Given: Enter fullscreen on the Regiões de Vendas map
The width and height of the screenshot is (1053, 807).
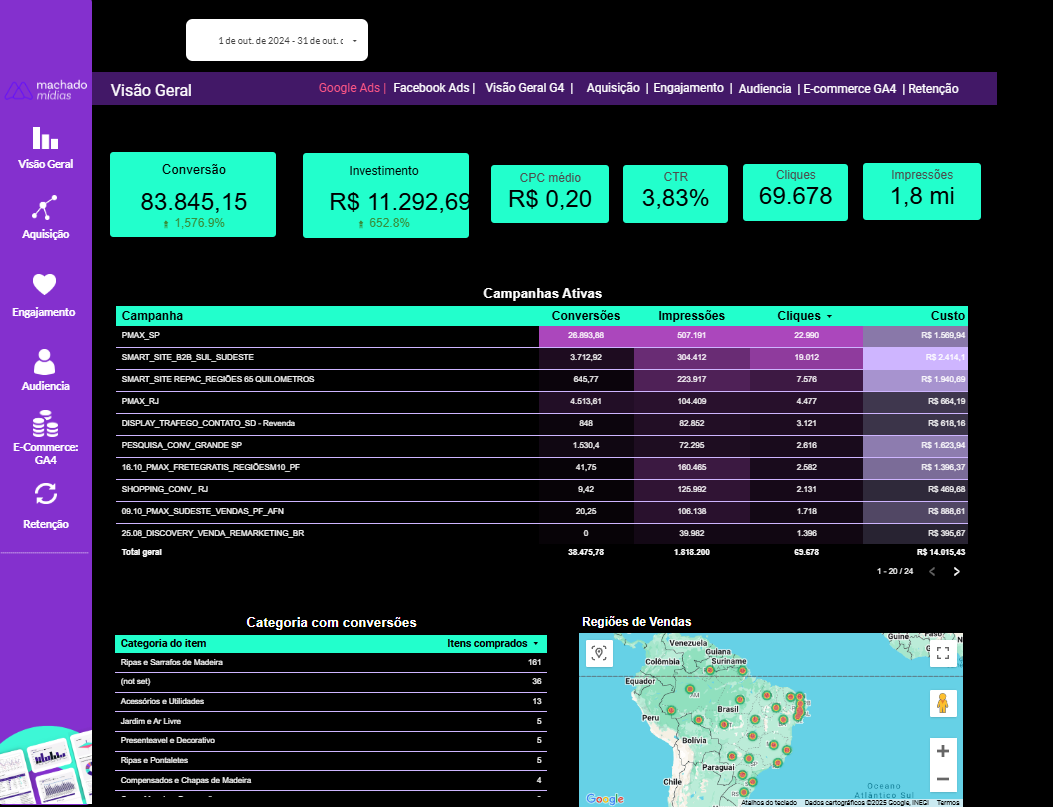Looking at the screenshot, I should [x=942, y=653].
